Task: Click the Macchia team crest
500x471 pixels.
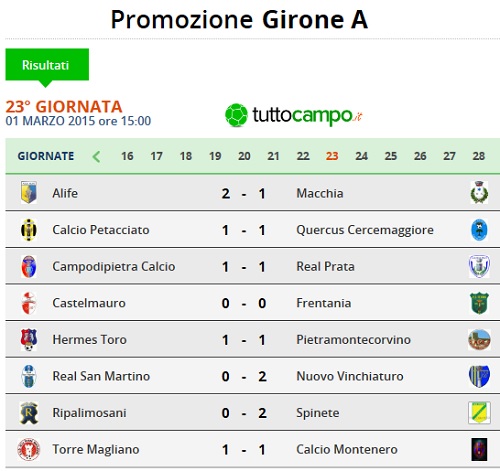Action: (479, 193)
